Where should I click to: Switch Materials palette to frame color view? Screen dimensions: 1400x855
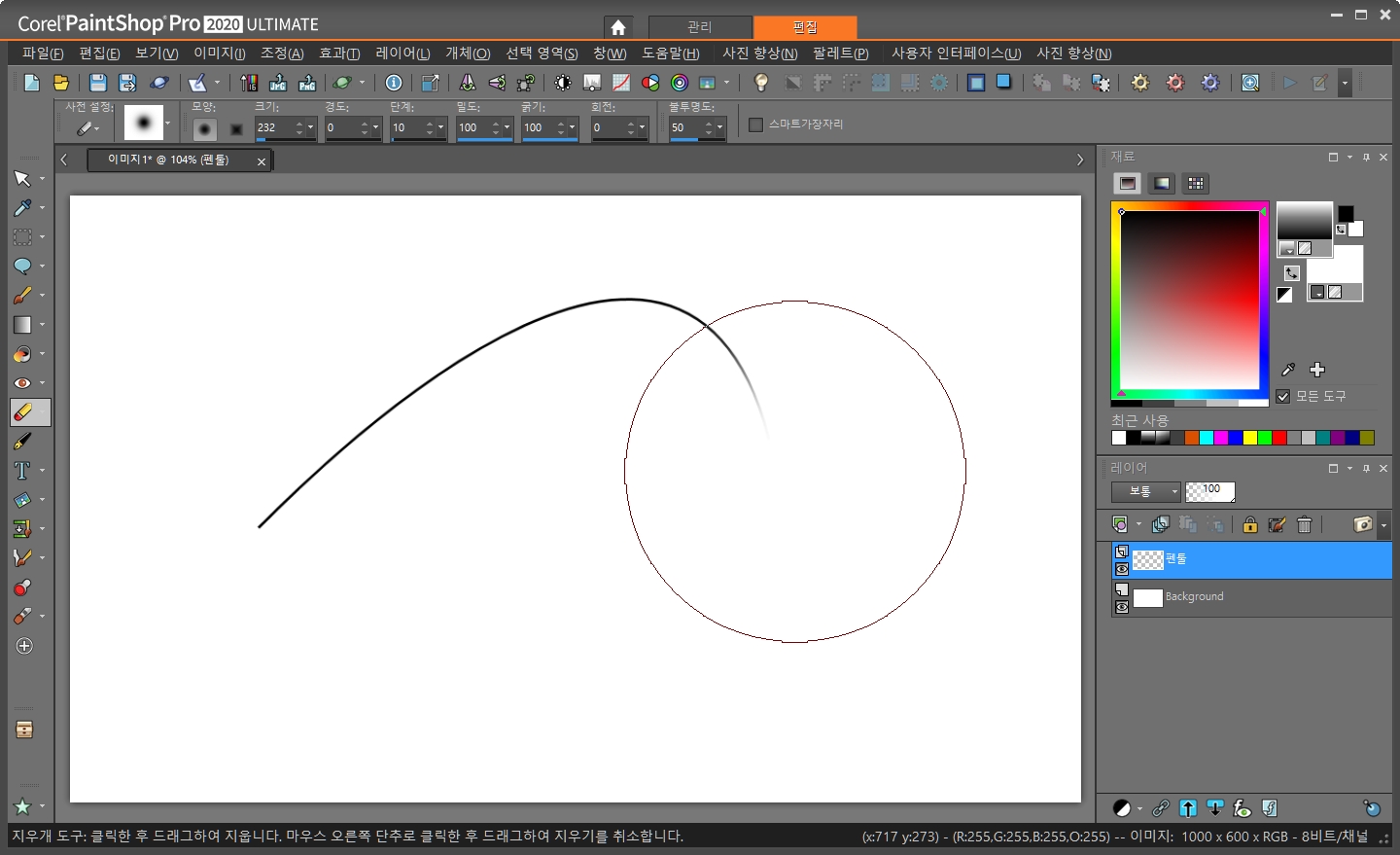(1128, 183)
